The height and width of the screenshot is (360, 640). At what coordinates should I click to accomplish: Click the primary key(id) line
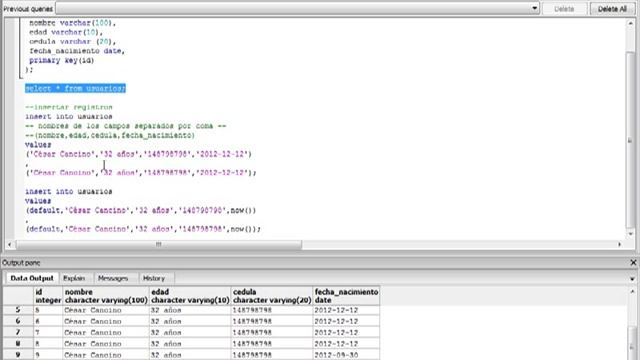pos(61,60)
